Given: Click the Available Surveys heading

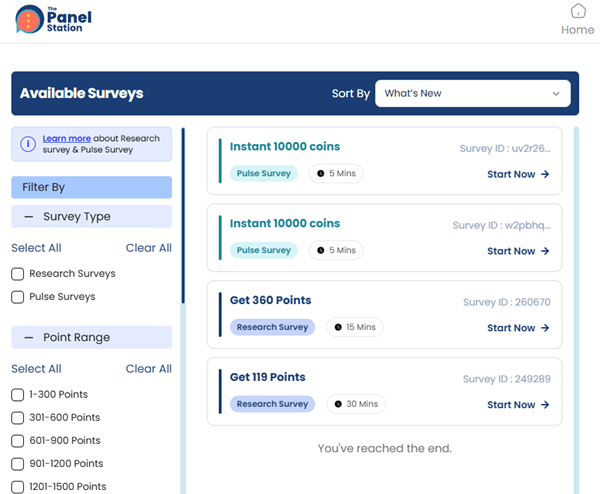Looking at the screenshot, I should coord(82,93).
